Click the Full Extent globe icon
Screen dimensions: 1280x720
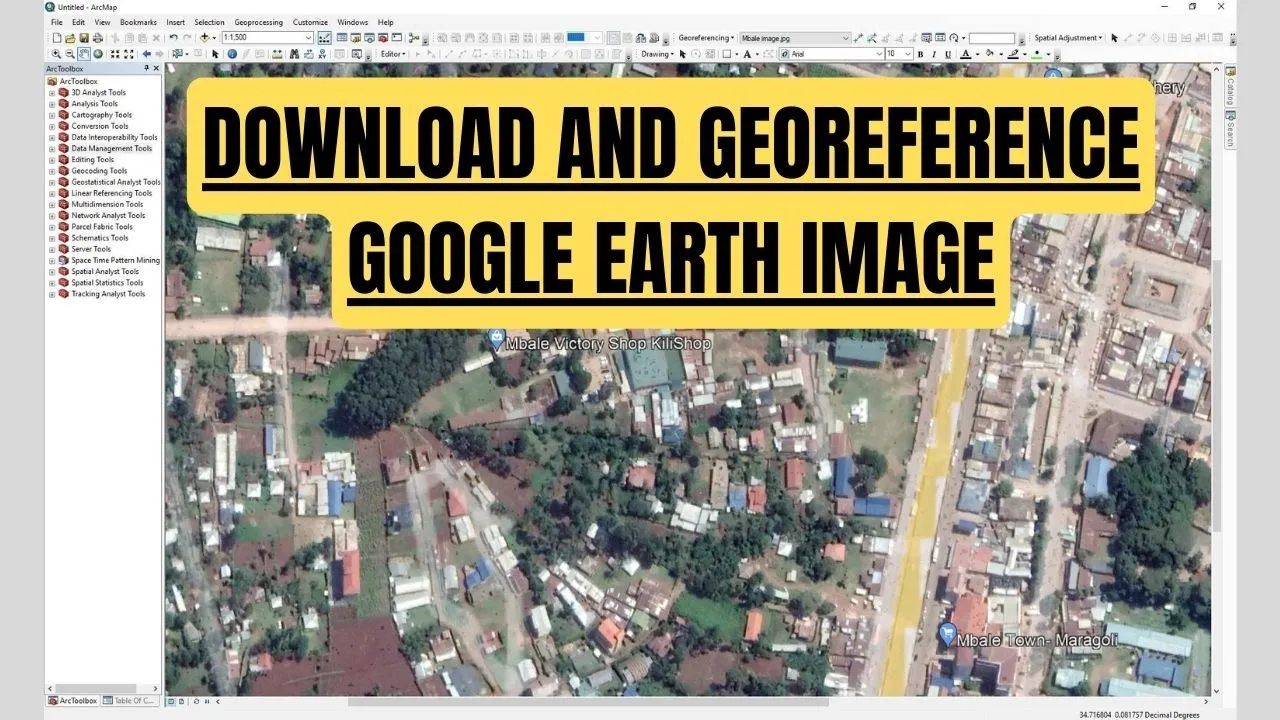click(98, 53)
